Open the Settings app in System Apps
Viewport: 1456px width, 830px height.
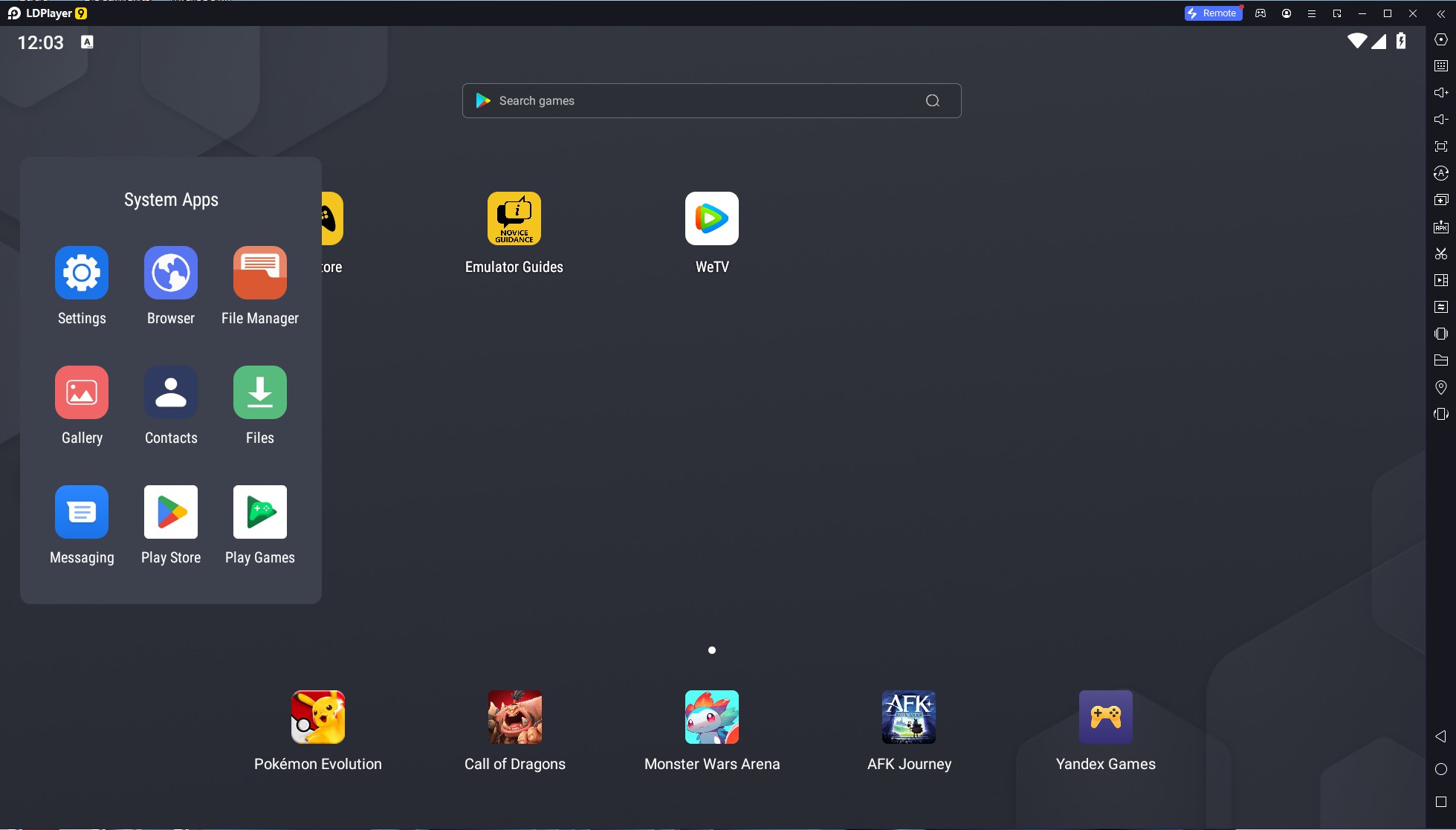tap(82, 273)
